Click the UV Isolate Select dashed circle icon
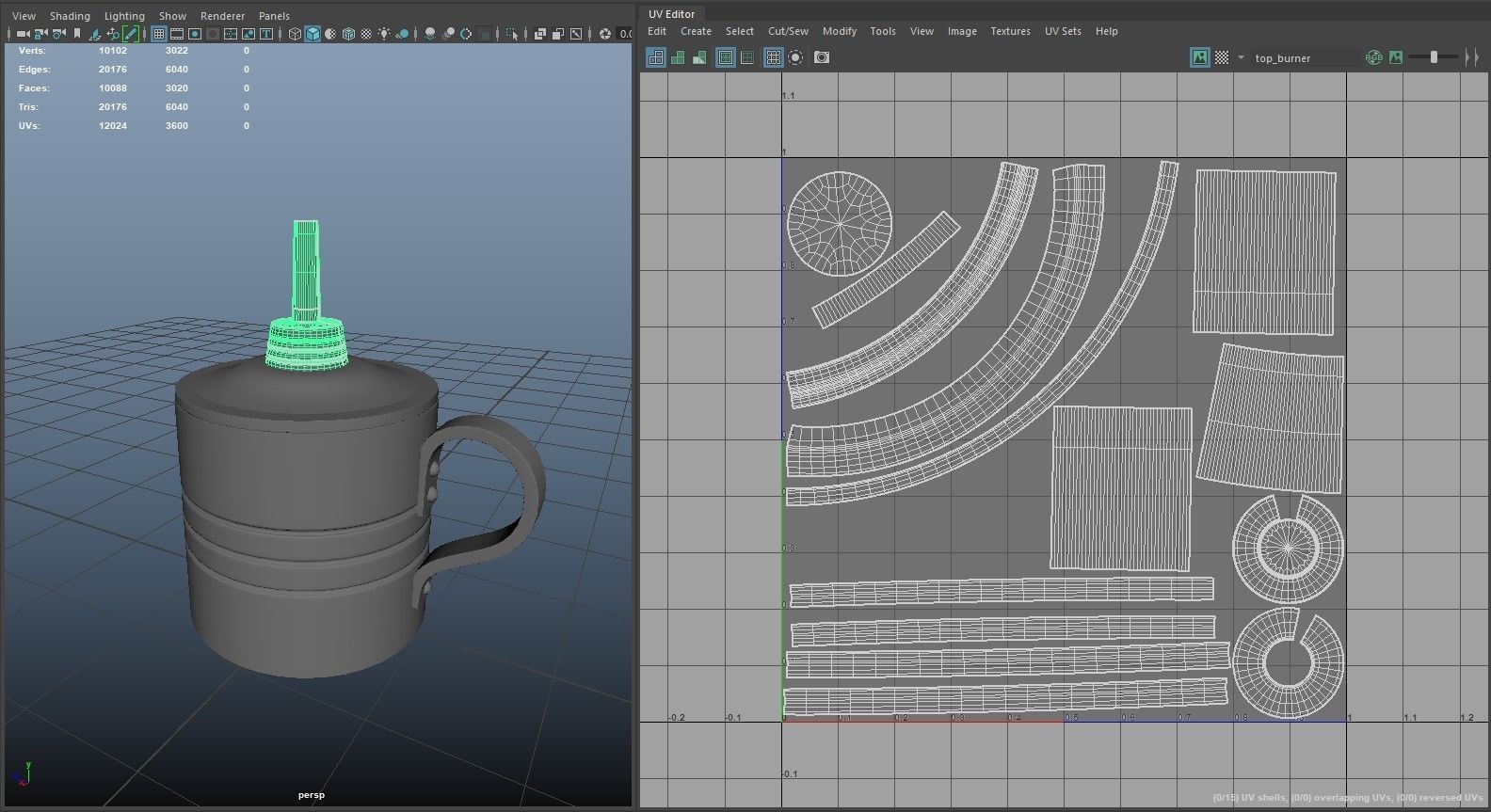Viewport: 1491px width, 812px height. coord(795,57)
